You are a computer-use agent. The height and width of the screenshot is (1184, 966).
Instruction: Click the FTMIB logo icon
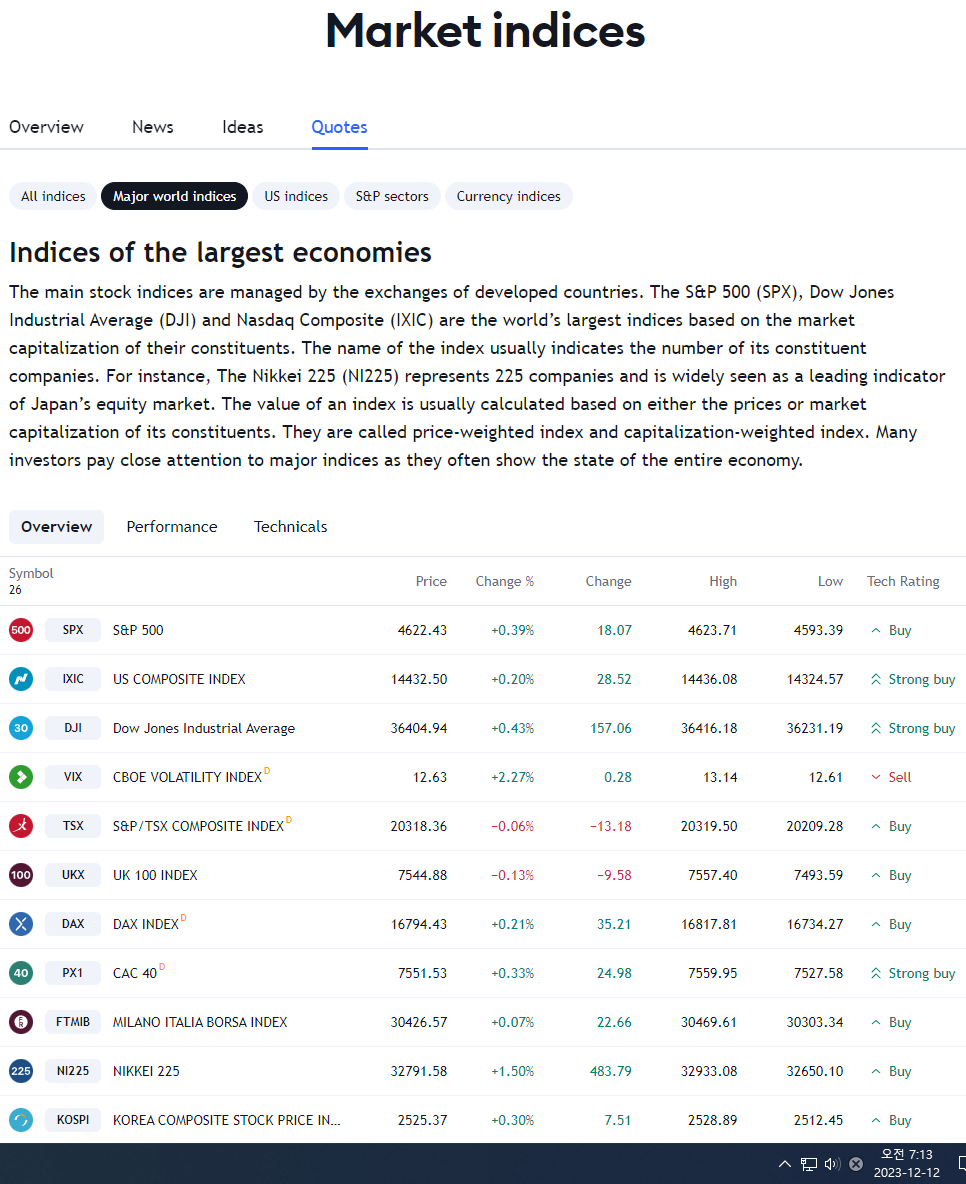click(21, 1022)
